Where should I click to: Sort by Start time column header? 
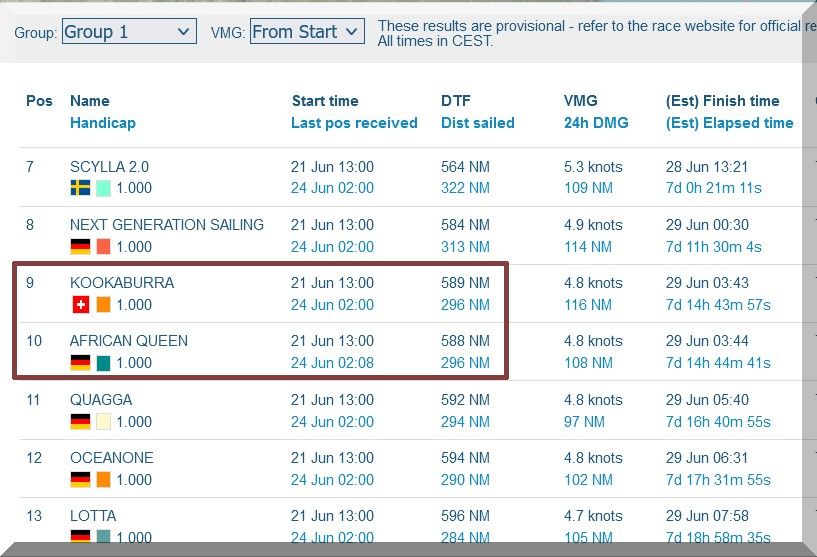(x=325, y=101)
